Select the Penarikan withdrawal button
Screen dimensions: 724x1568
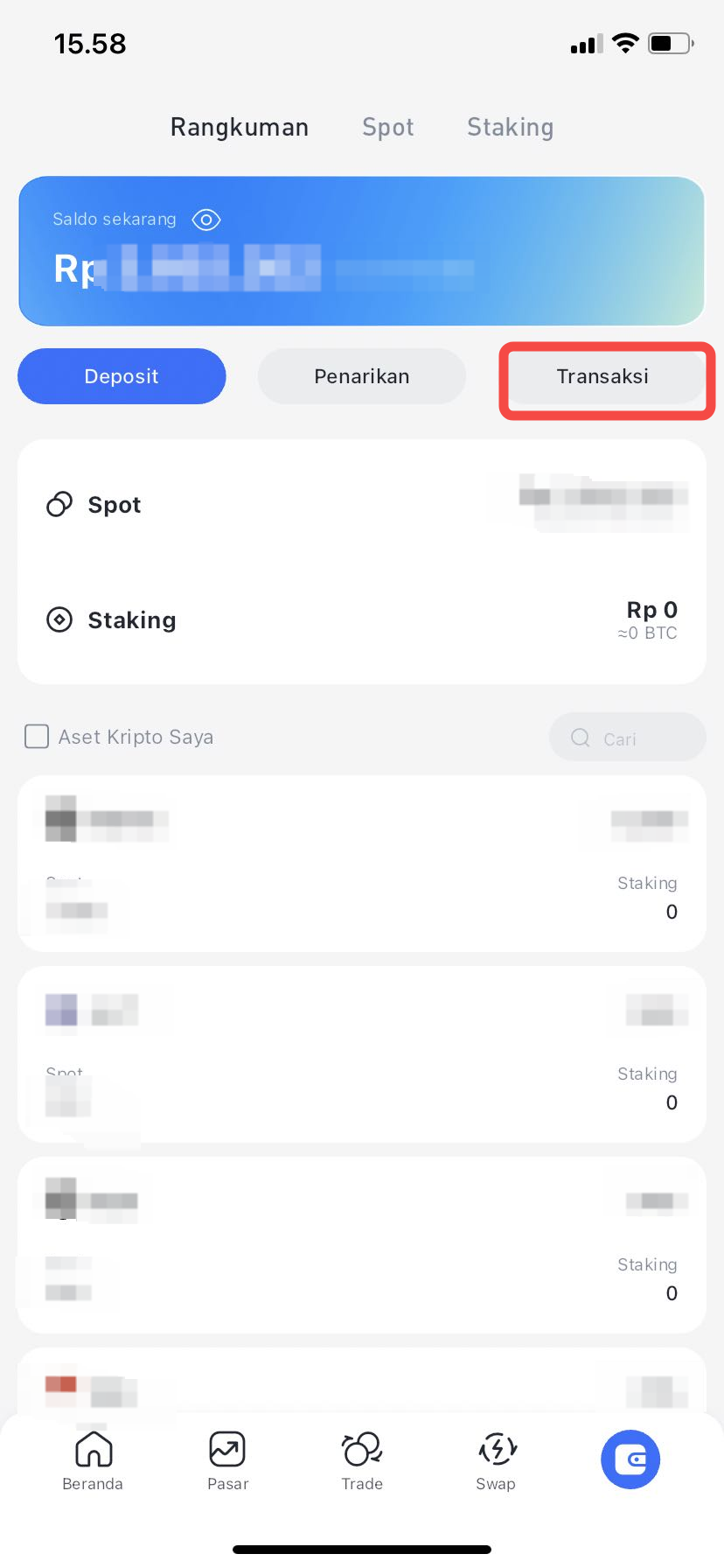[361, 376]
